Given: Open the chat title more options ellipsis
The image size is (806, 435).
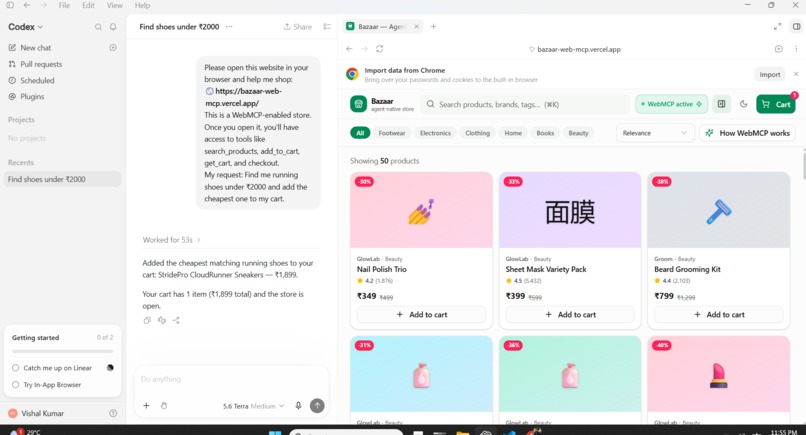Looking at the screenshot, I should 229,27.
